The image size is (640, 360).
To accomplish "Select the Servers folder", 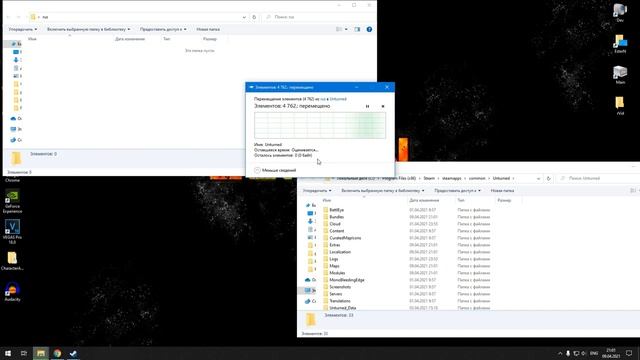I will pyautogui.click(x=336, y=294).
